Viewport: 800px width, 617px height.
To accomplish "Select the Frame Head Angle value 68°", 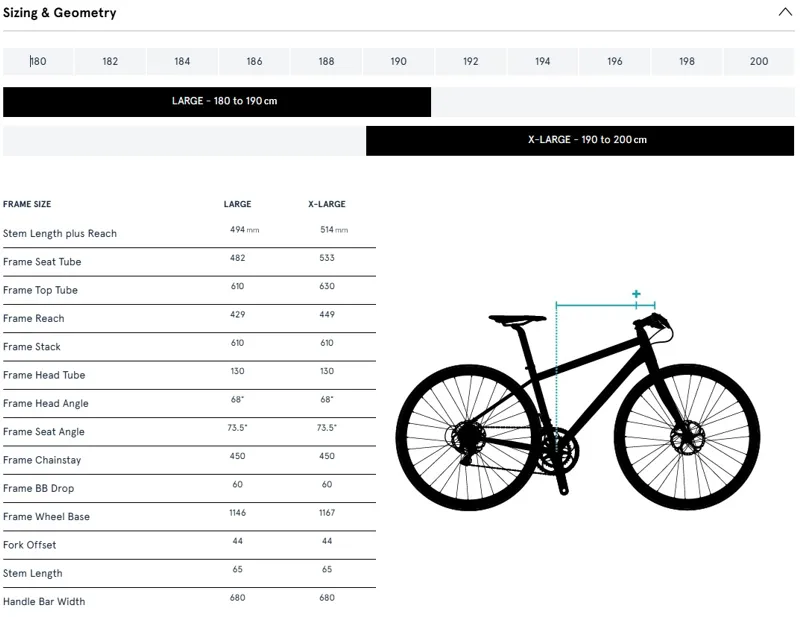I will tap(237, 403).
